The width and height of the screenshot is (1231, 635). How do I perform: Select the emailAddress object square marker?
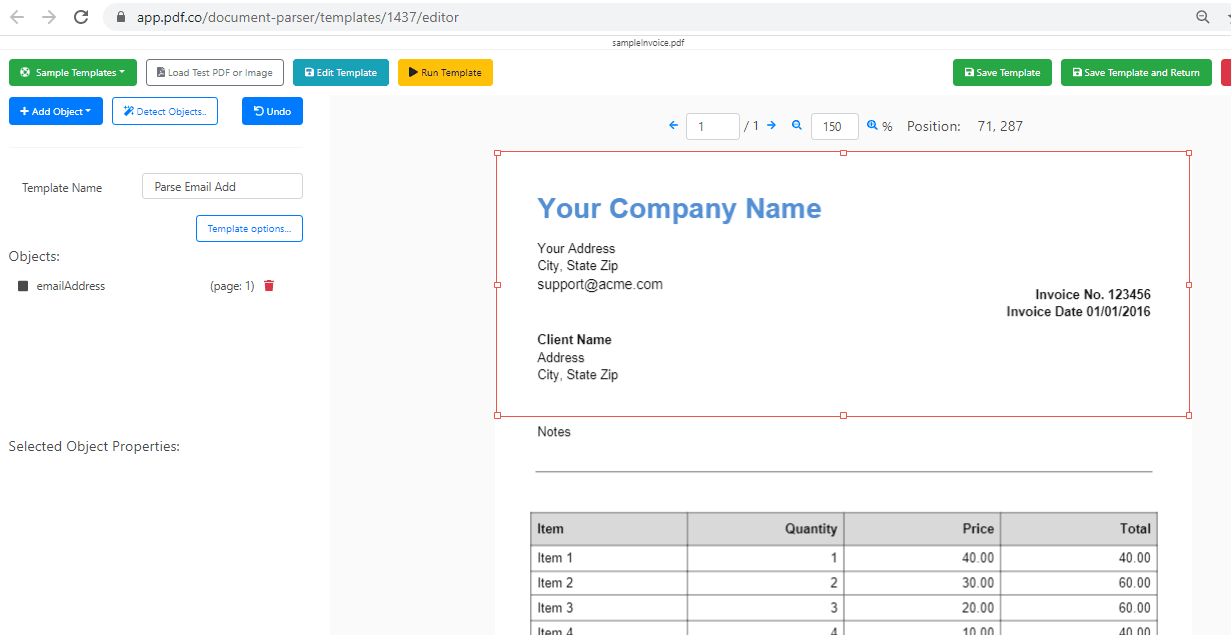[22, 286]
